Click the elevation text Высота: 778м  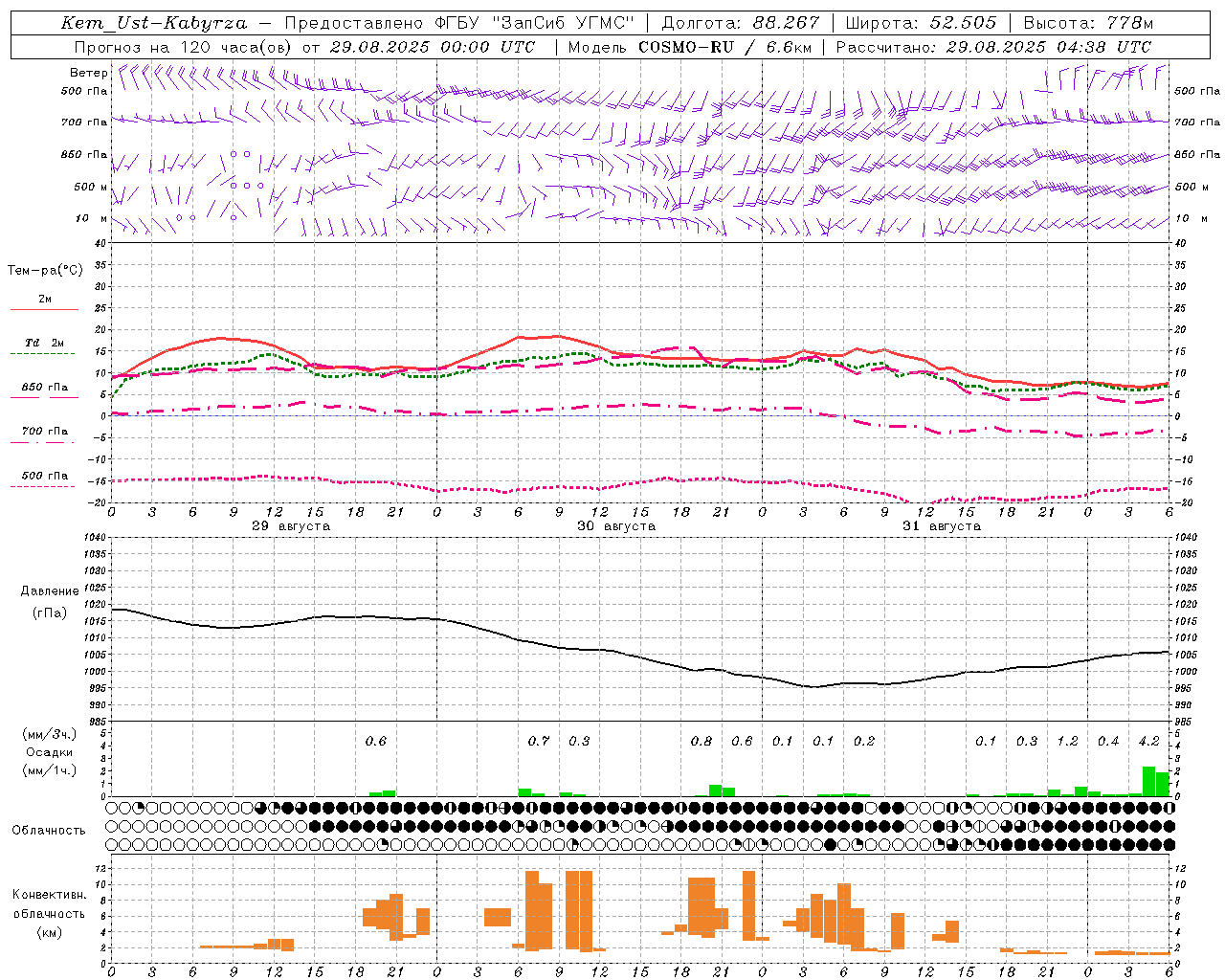coord(1088,23)
